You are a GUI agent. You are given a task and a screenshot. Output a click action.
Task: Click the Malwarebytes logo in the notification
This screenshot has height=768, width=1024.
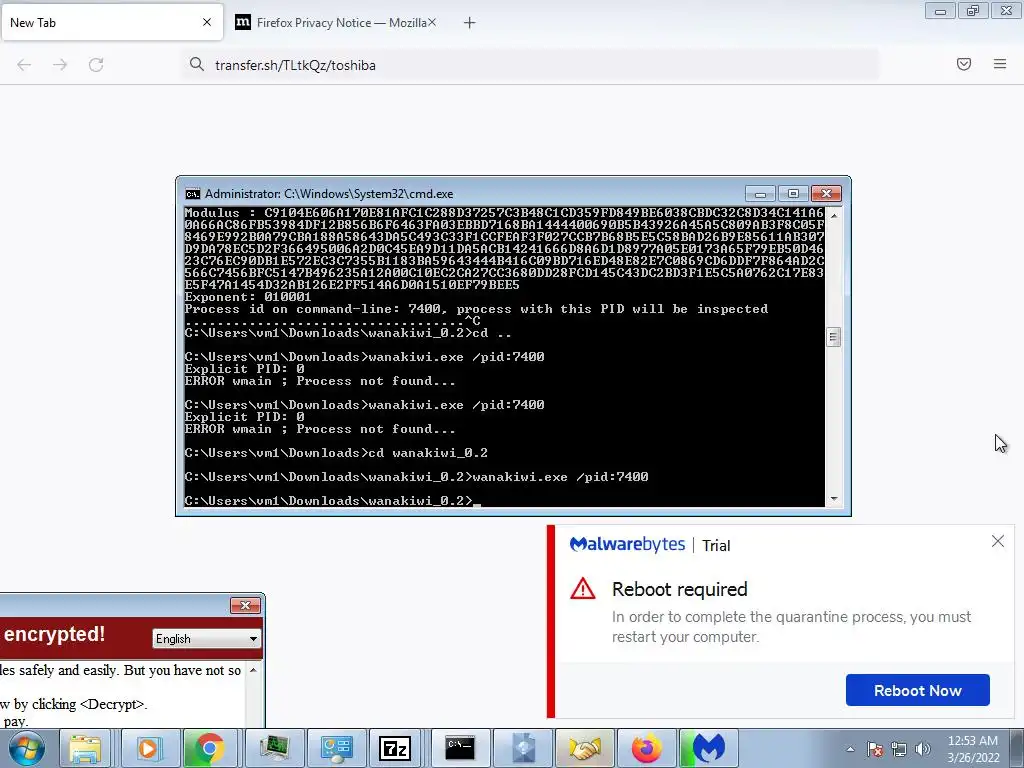tap(627, 545)
